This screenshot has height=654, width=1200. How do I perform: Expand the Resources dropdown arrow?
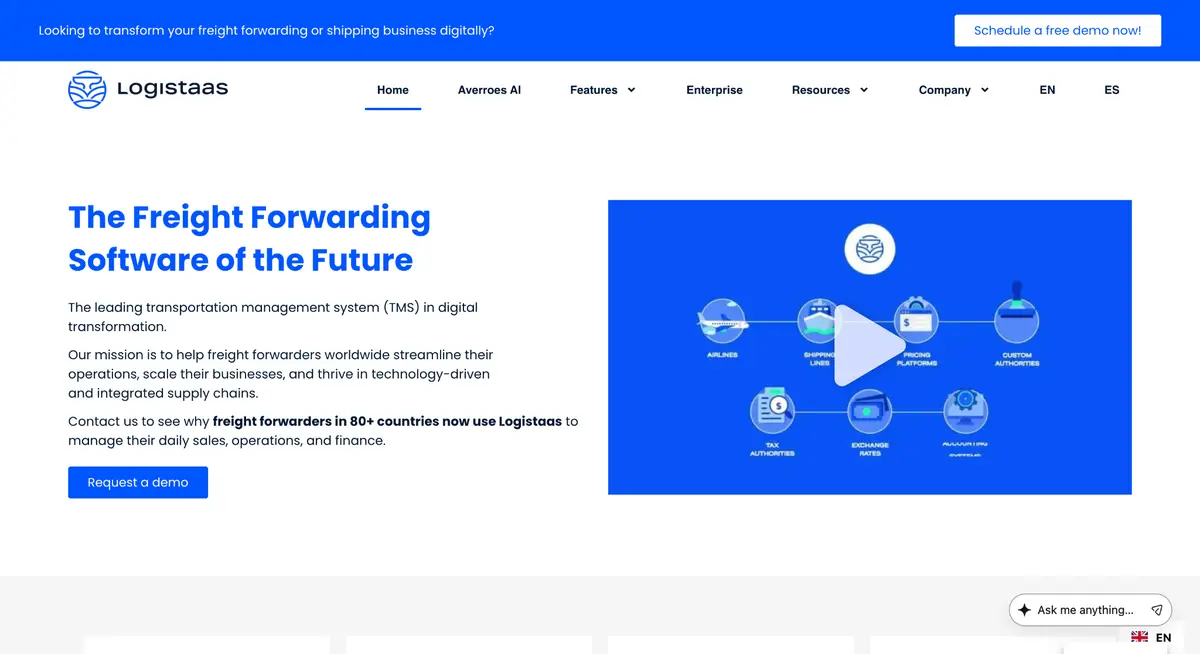[864, 90]
